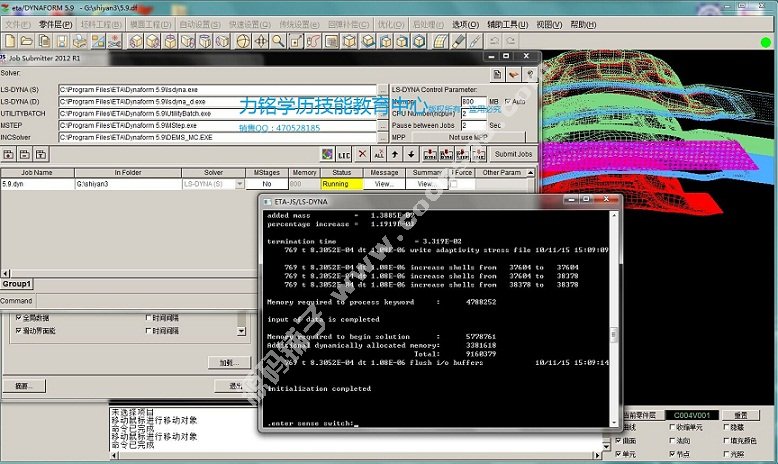
Task: Open the 选项(O) menu
Action: (465, 24)
